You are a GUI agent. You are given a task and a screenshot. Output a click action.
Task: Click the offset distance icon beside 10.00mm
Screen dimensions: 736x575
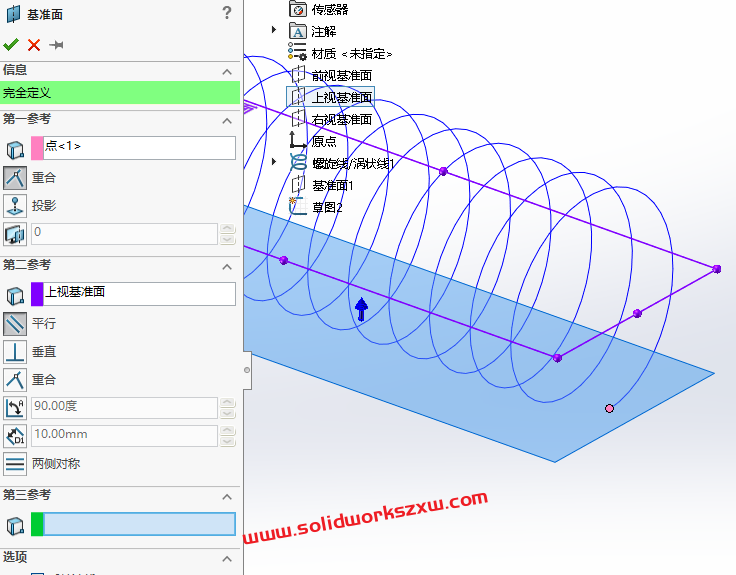[x=15, y=436]
